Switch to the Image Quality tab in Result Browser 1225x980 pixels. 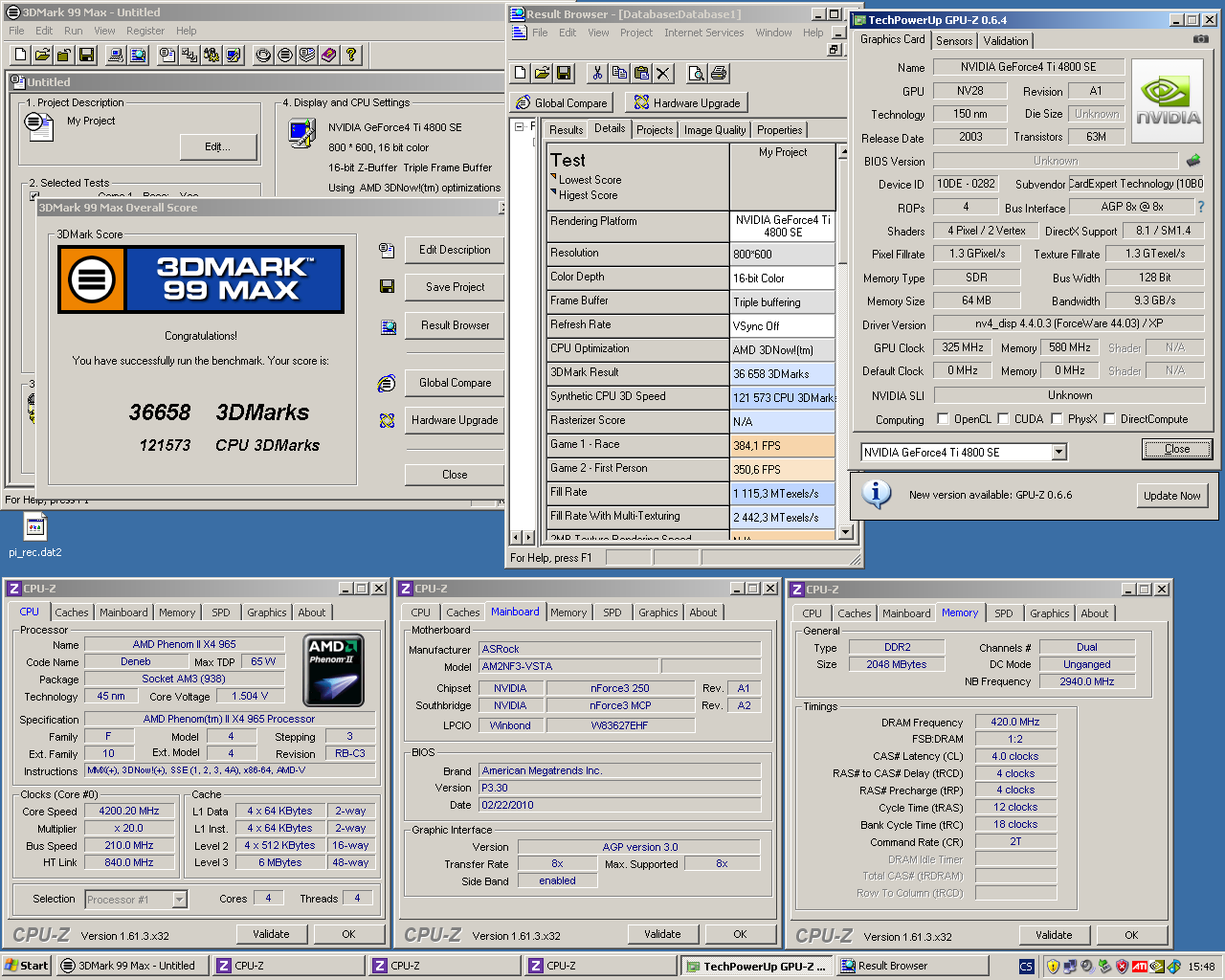pos(715,130)
